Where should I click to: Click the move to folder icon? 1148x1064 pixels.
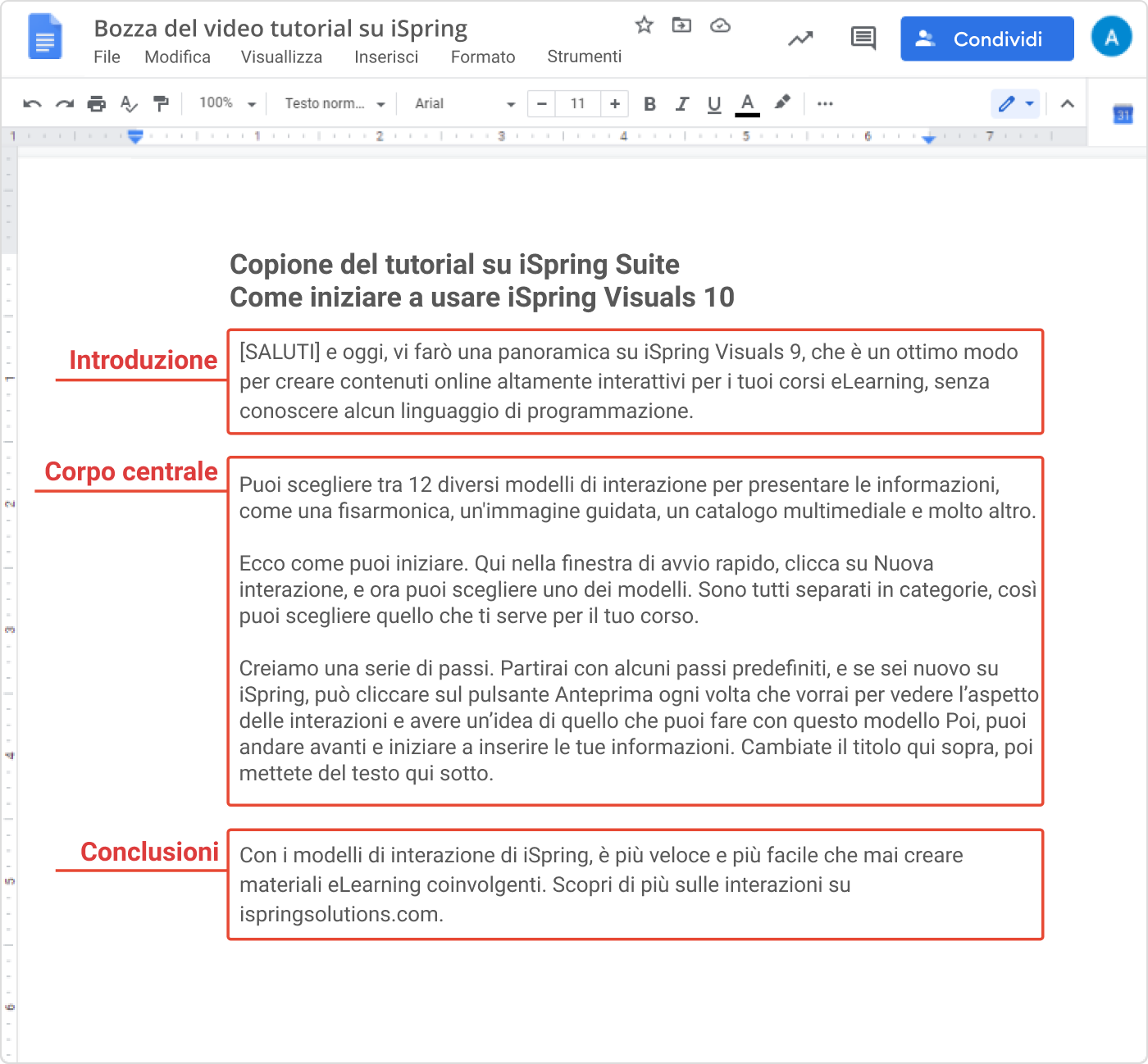click(x=681, y=25)
